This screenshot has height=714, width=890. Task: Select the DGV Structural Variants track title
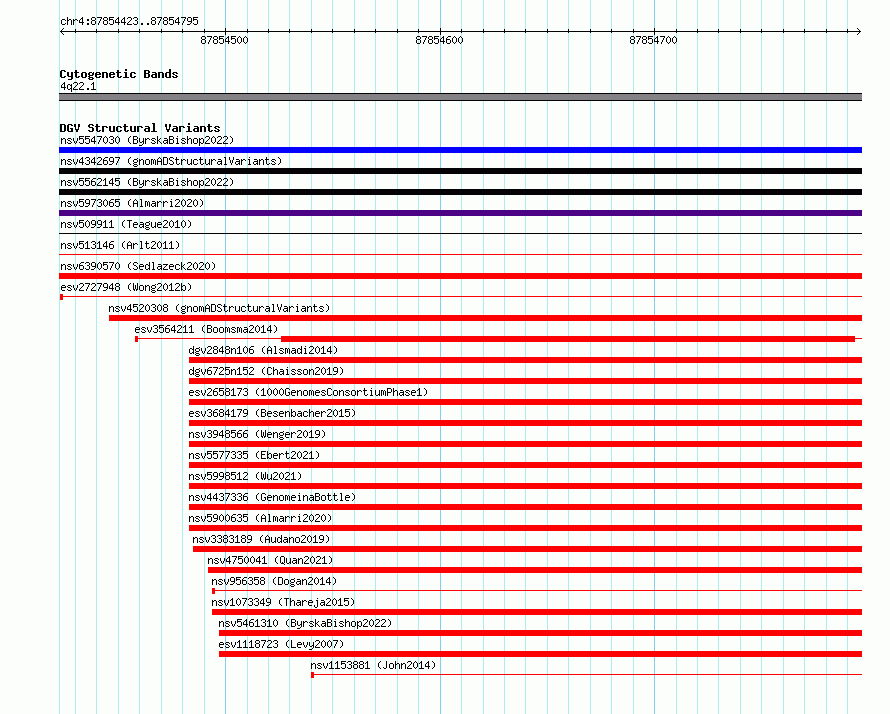[140, 128]
